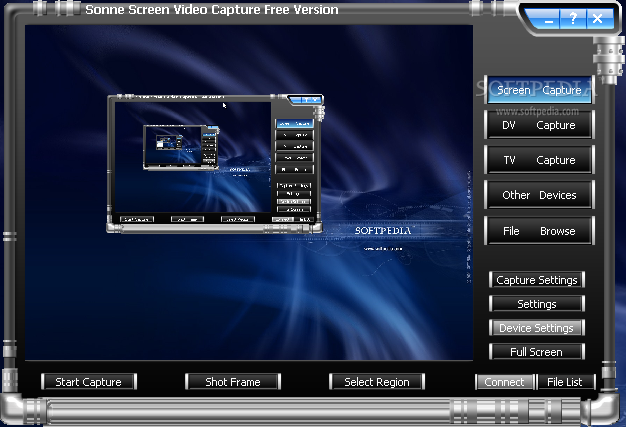Switch to DV Capture mode

point(539,125)
